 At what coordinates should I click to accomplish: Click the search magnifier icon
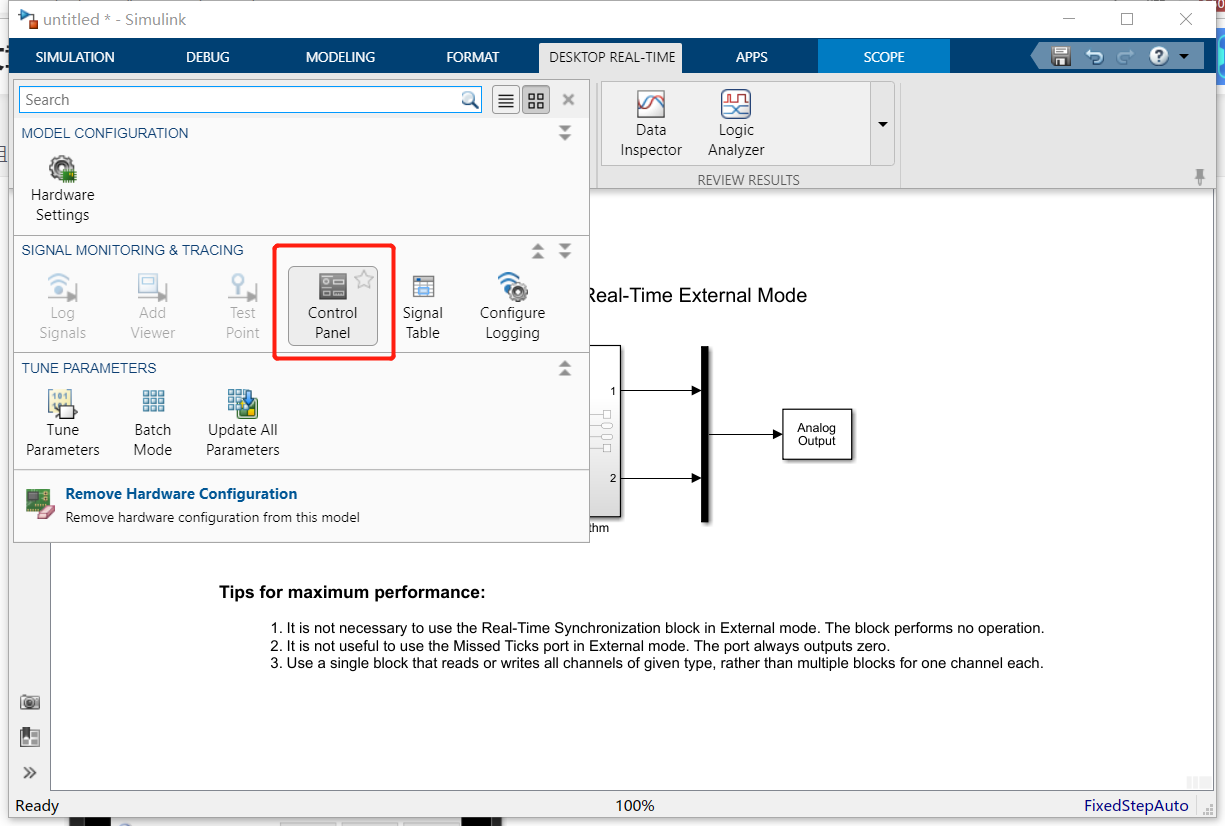470,100
